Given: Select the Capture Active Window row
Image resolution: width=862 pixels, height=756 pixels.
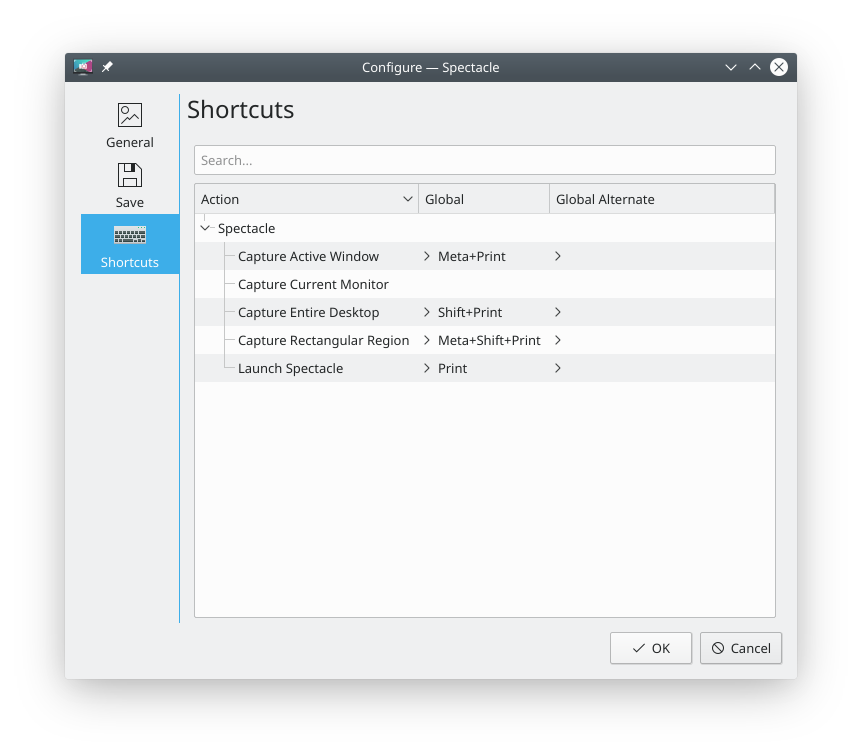Looking at the screenshot, I should coord(485,256).
